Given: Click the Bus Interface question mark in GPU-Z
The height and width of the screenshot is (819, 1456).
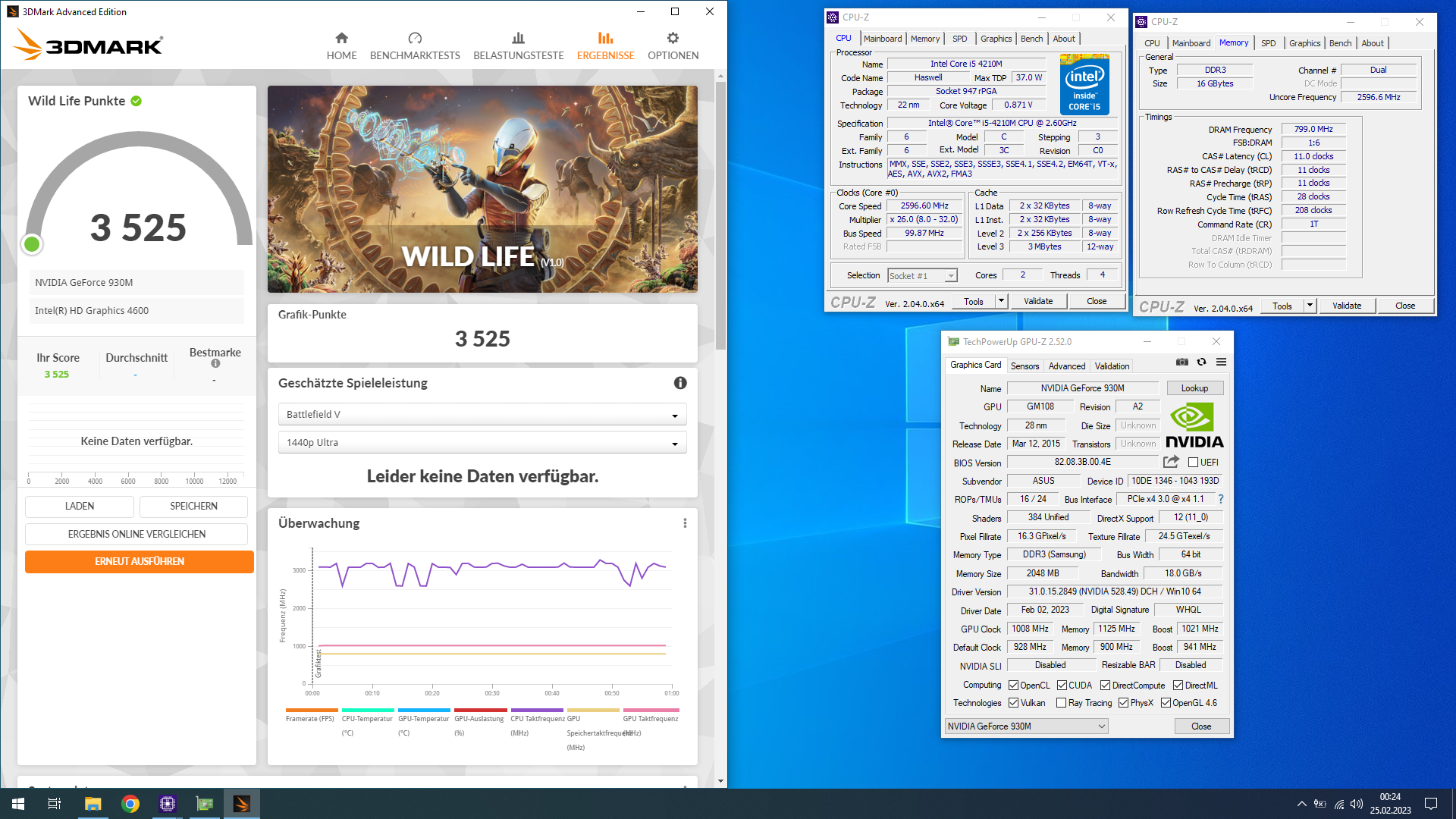Looking at the screenshot, I should point(1220,499).
